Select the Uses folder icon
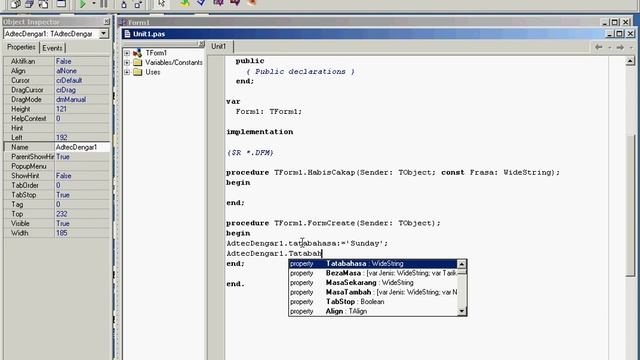 point(138,72)
